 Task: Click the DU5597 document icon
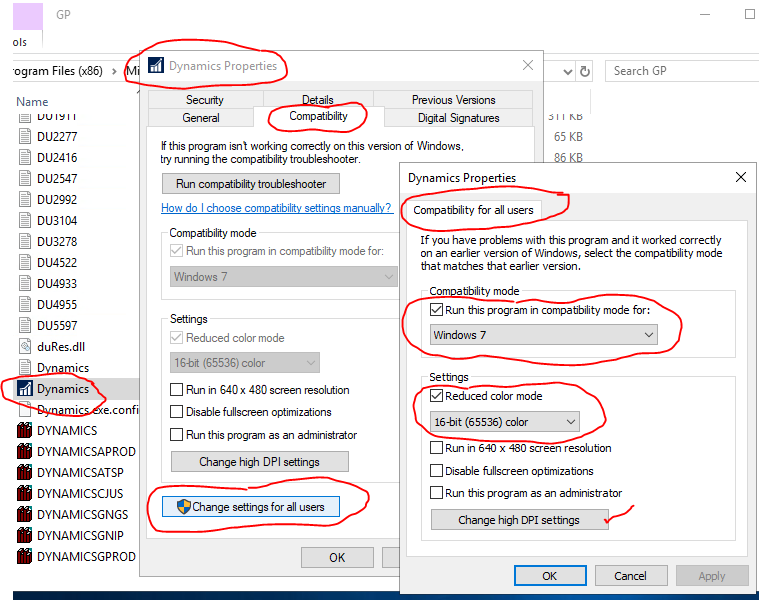[x=25, y=326]
